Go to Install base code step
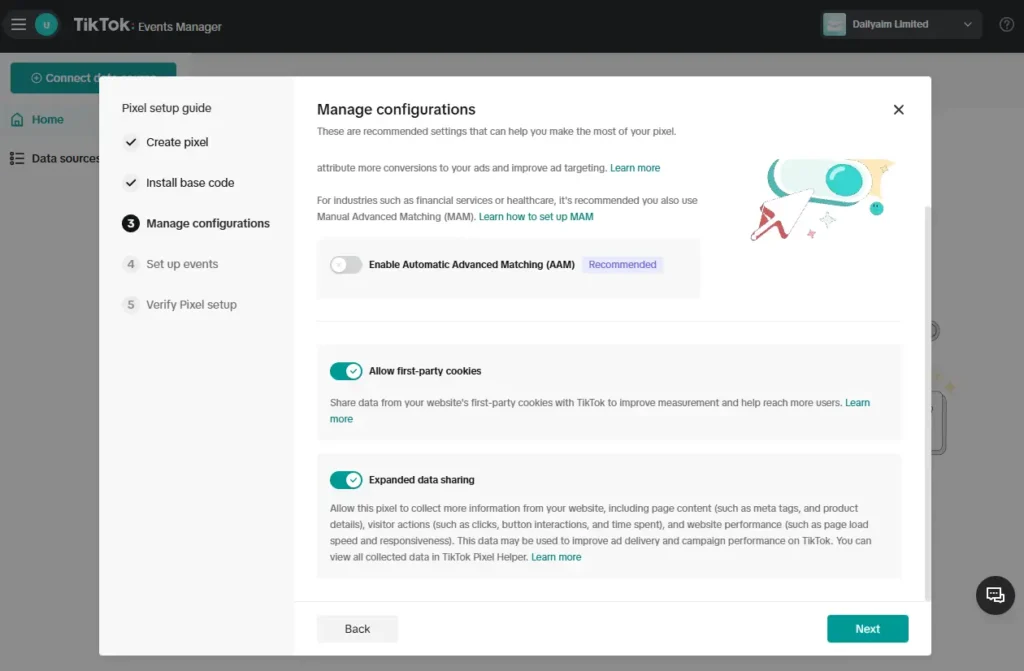The width and height of the screenshot is (1024, 671). pos(178,183)
